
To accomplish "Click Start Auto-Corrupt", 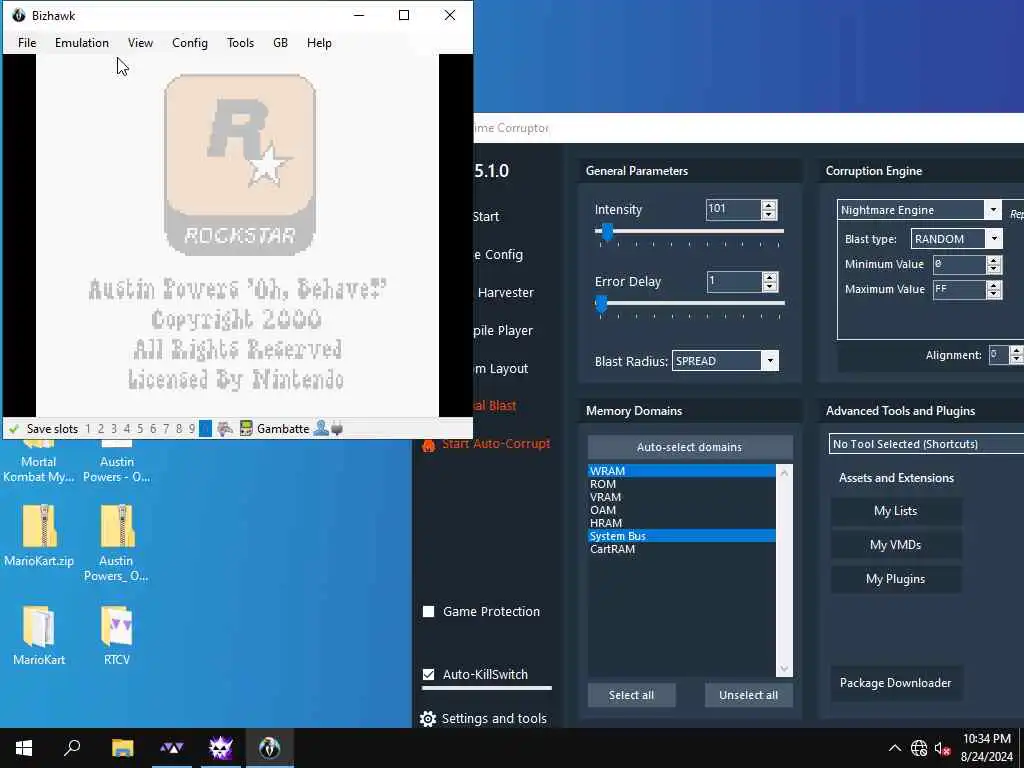I will [496, 444].
